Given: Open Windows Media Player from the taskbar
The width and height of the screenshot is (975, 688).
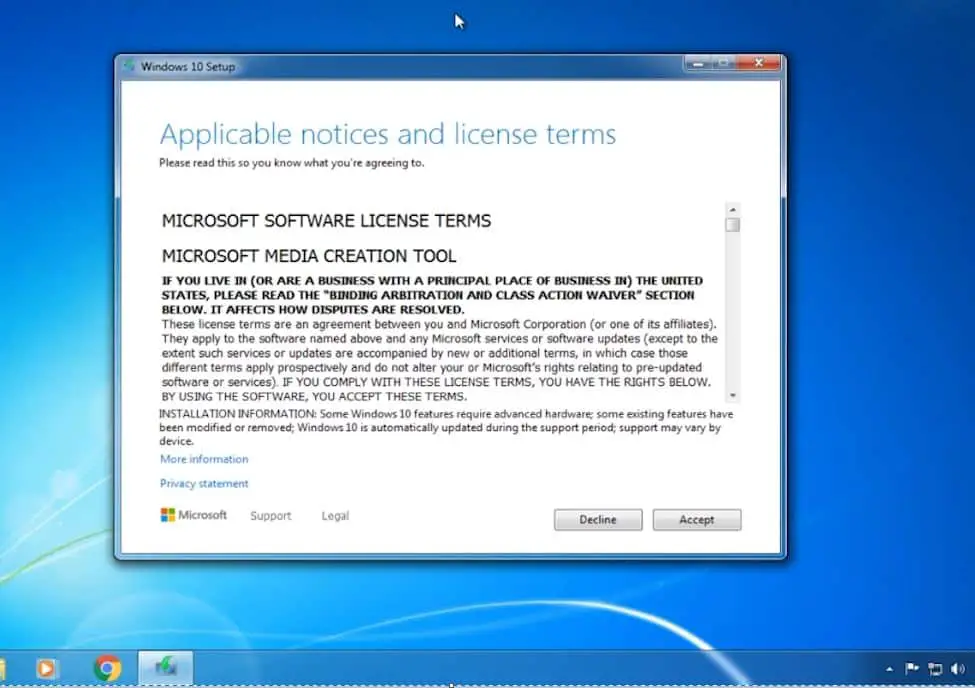Looking at the screenshot, I should 46,668.
